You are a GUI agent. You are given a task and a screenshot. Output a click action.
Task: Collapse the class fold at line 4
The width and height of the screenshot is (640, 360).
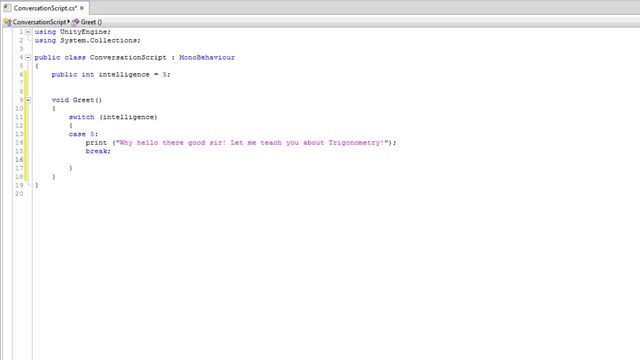click(x=28, y=58)
